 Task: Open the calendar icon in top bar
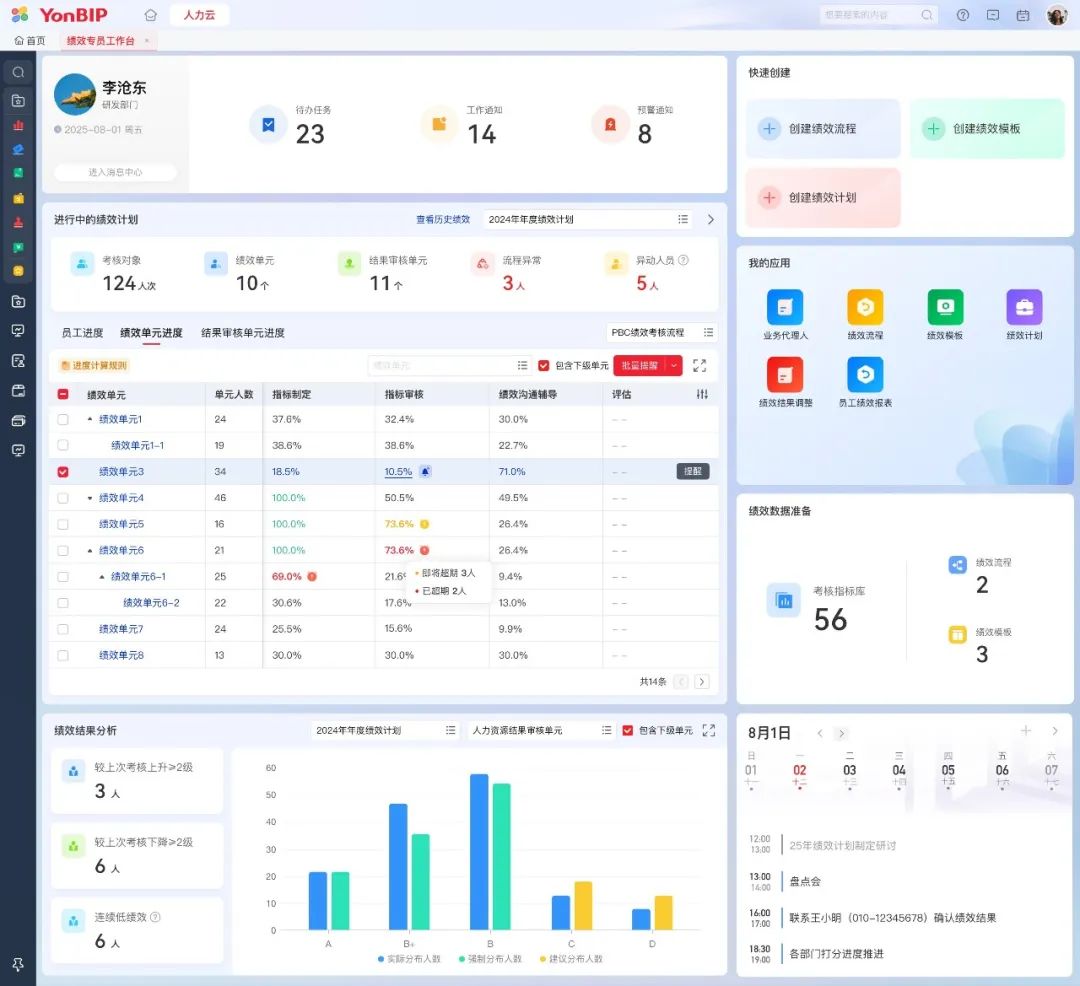point(1022,15)
